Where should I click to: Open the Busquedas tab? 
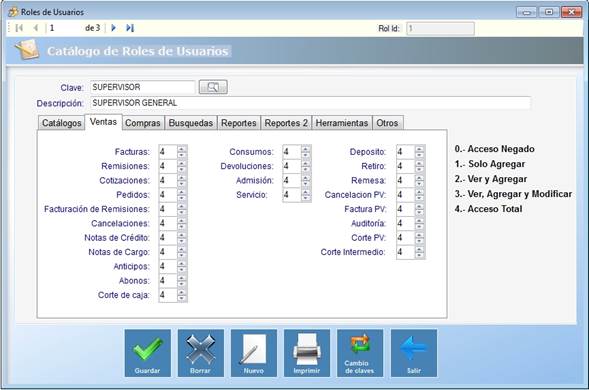click(x=191, y=123)
